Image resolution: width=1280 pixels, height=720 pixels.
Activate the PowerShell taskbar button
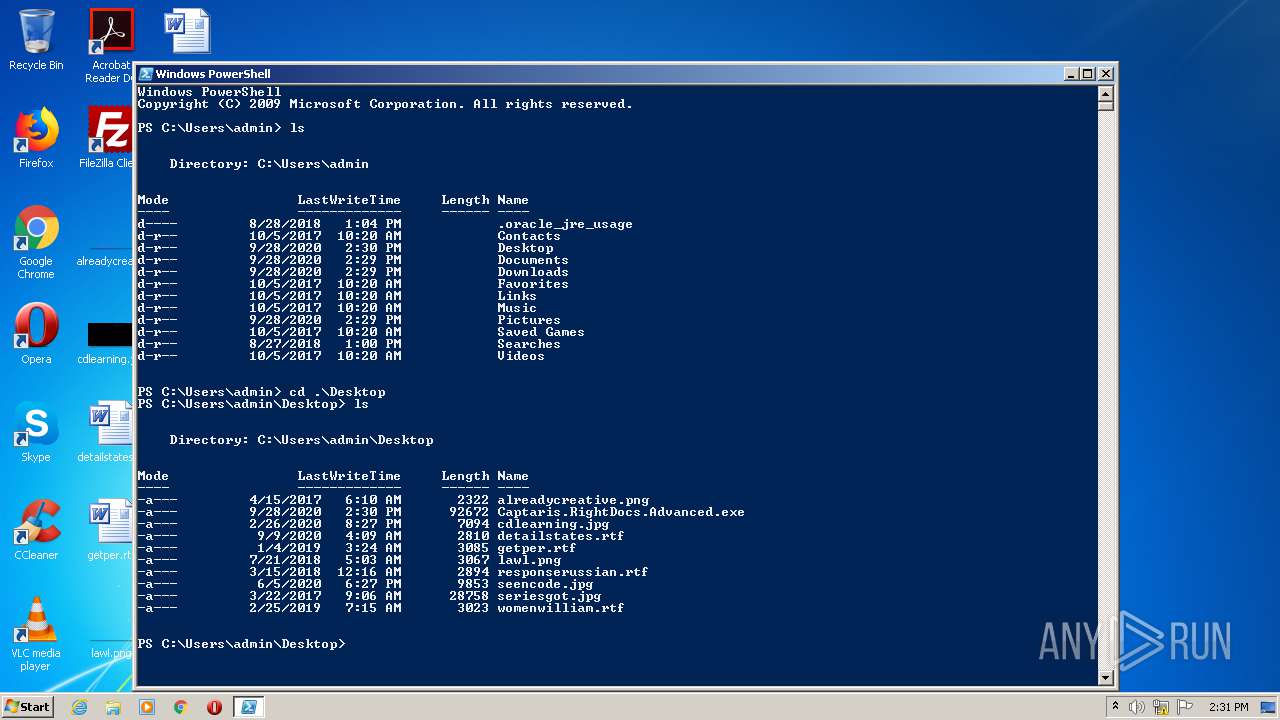pos(249,707)
